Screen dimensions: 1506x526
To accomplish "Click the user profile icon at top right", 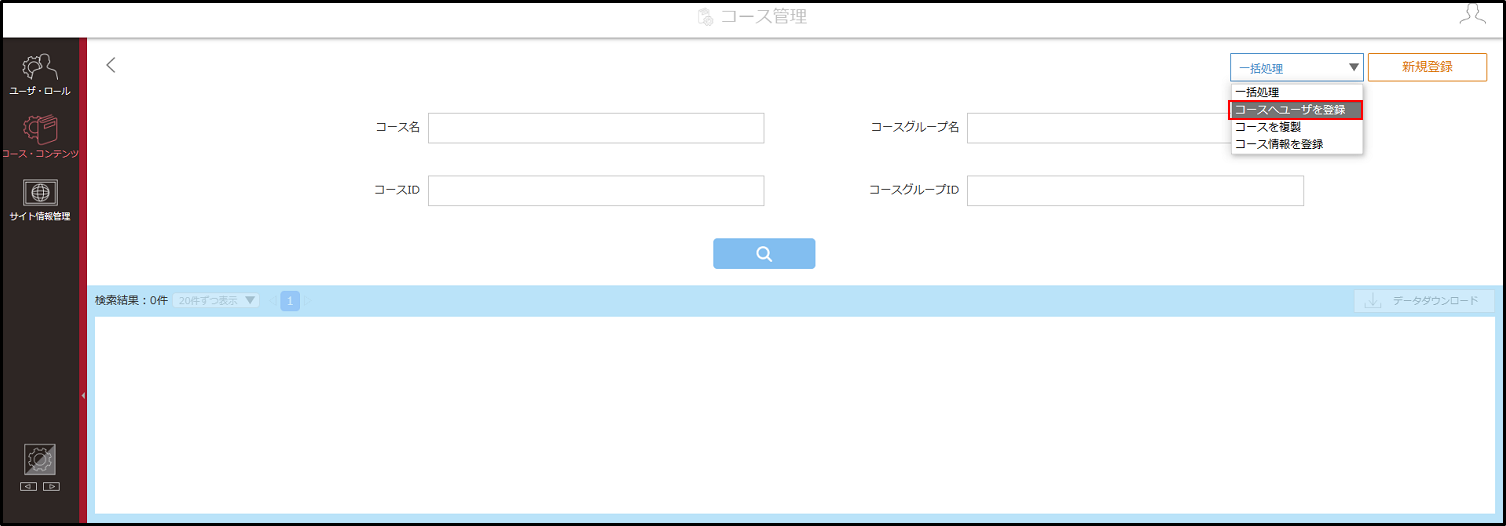I will point(1472,14).
